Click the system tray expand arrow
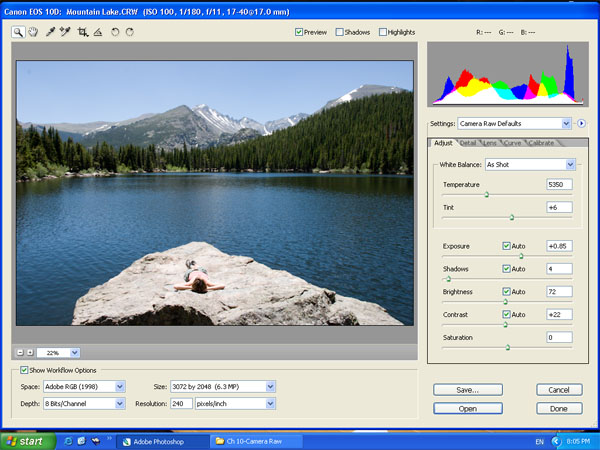 (x=555, y=442)
